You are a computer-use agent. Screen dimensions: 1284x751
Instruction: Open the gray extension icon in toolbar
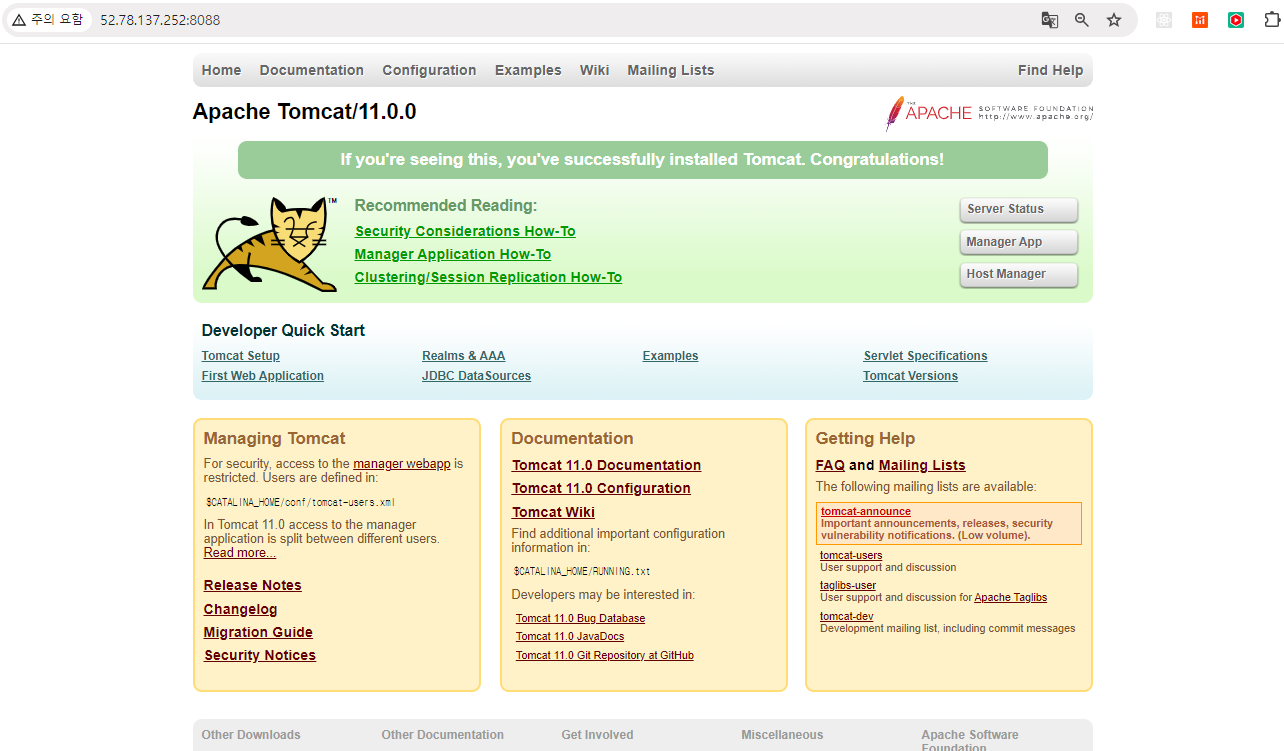tap(1164, 20)
